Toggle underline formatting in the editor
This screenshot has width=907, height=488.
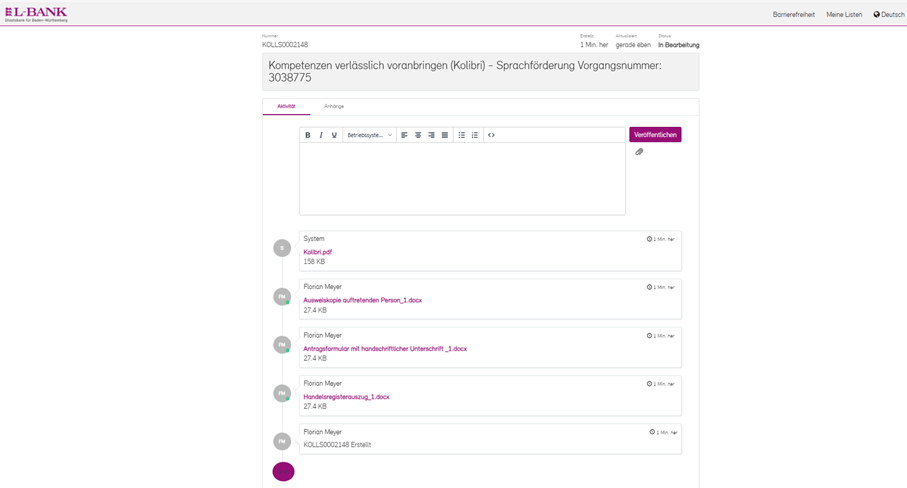pyautogui.click(x=334, y=135)
